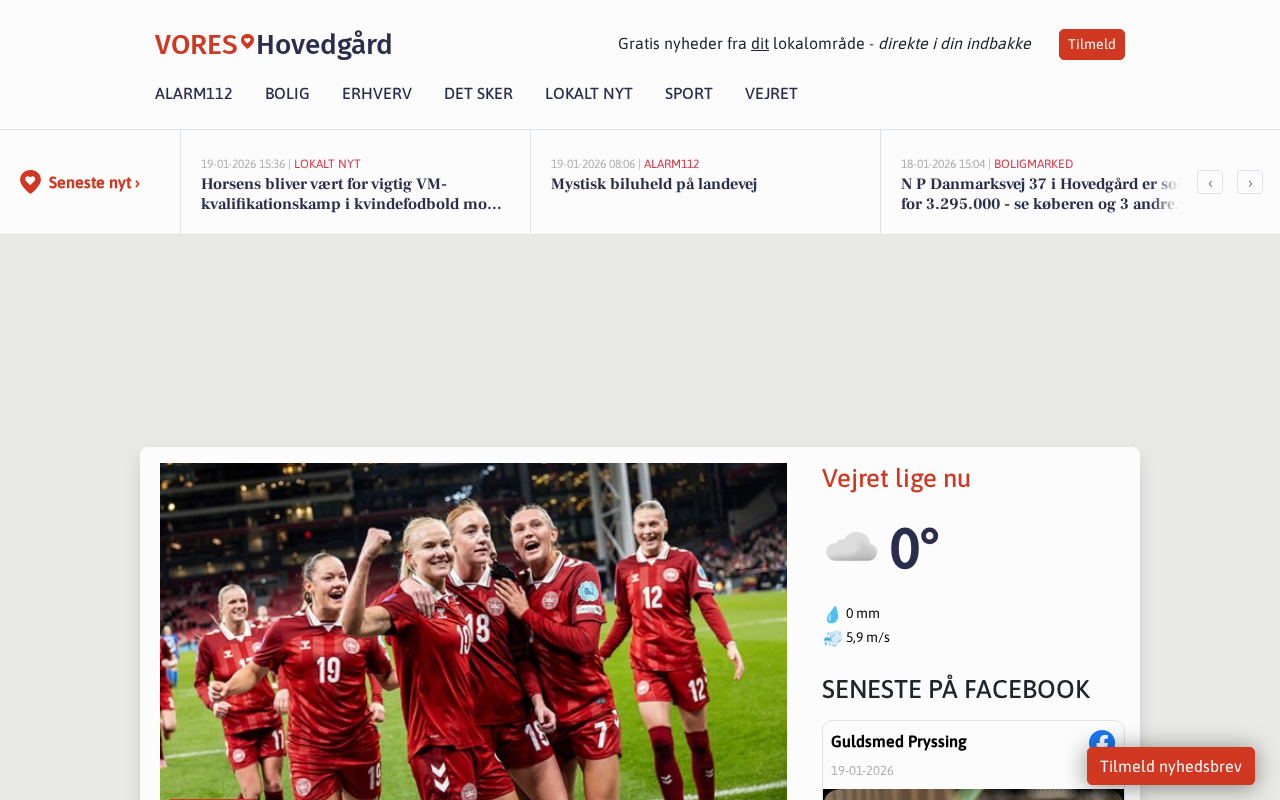Open the BOLIG section
The image size is (1280, 800).
[x=287, y=94]
